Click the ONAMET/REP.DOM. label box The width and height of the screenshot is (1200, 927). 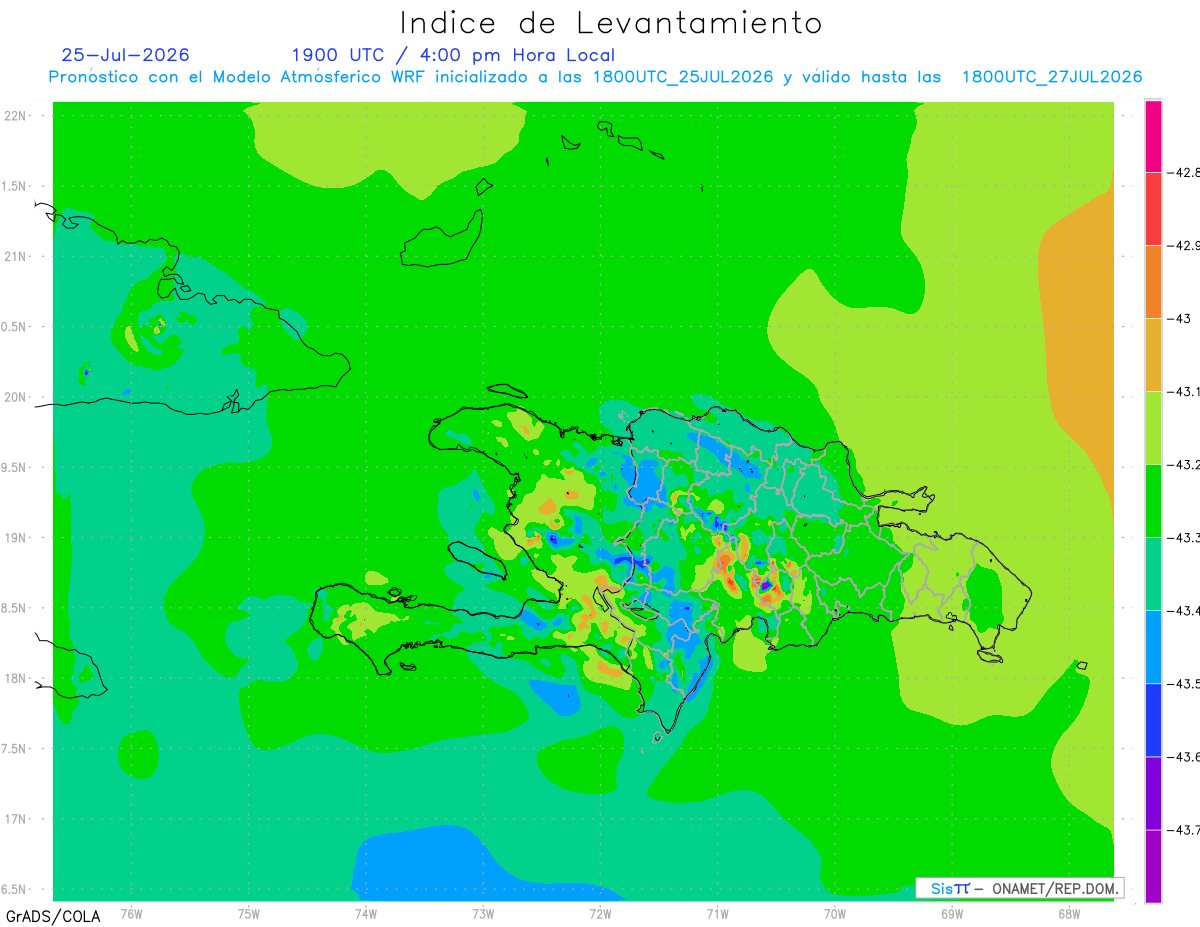pos(1020,888)
